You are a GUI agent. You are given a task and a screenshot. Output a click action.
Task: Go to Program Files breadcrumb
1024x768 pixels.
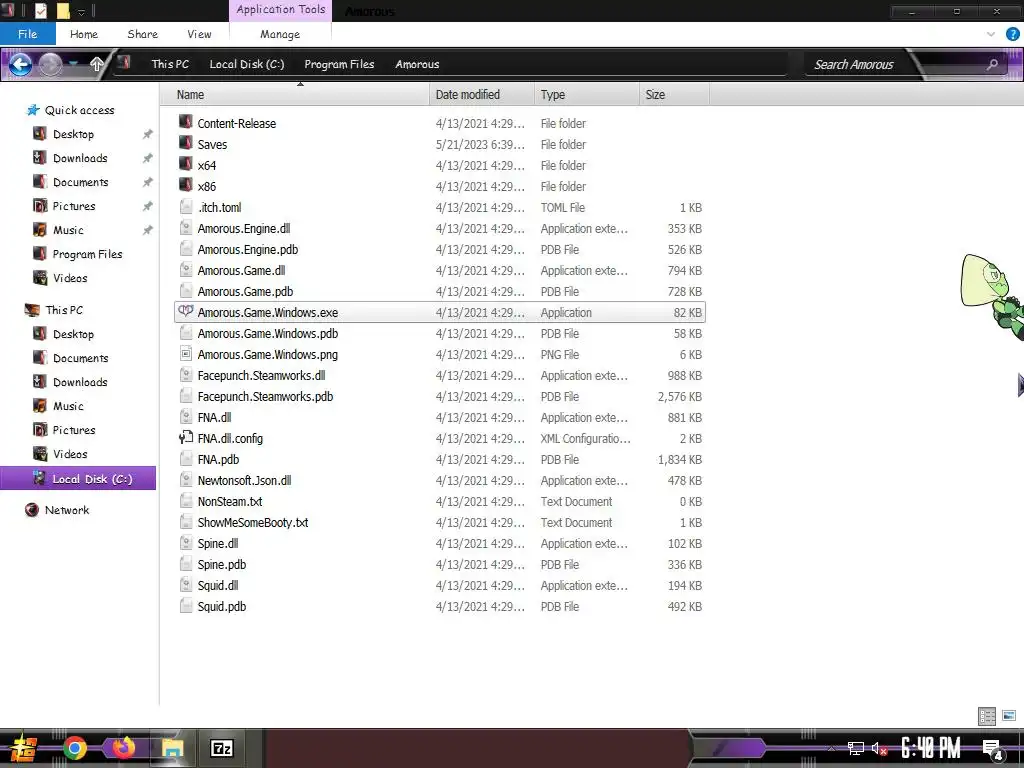click(x=339, y=64)
